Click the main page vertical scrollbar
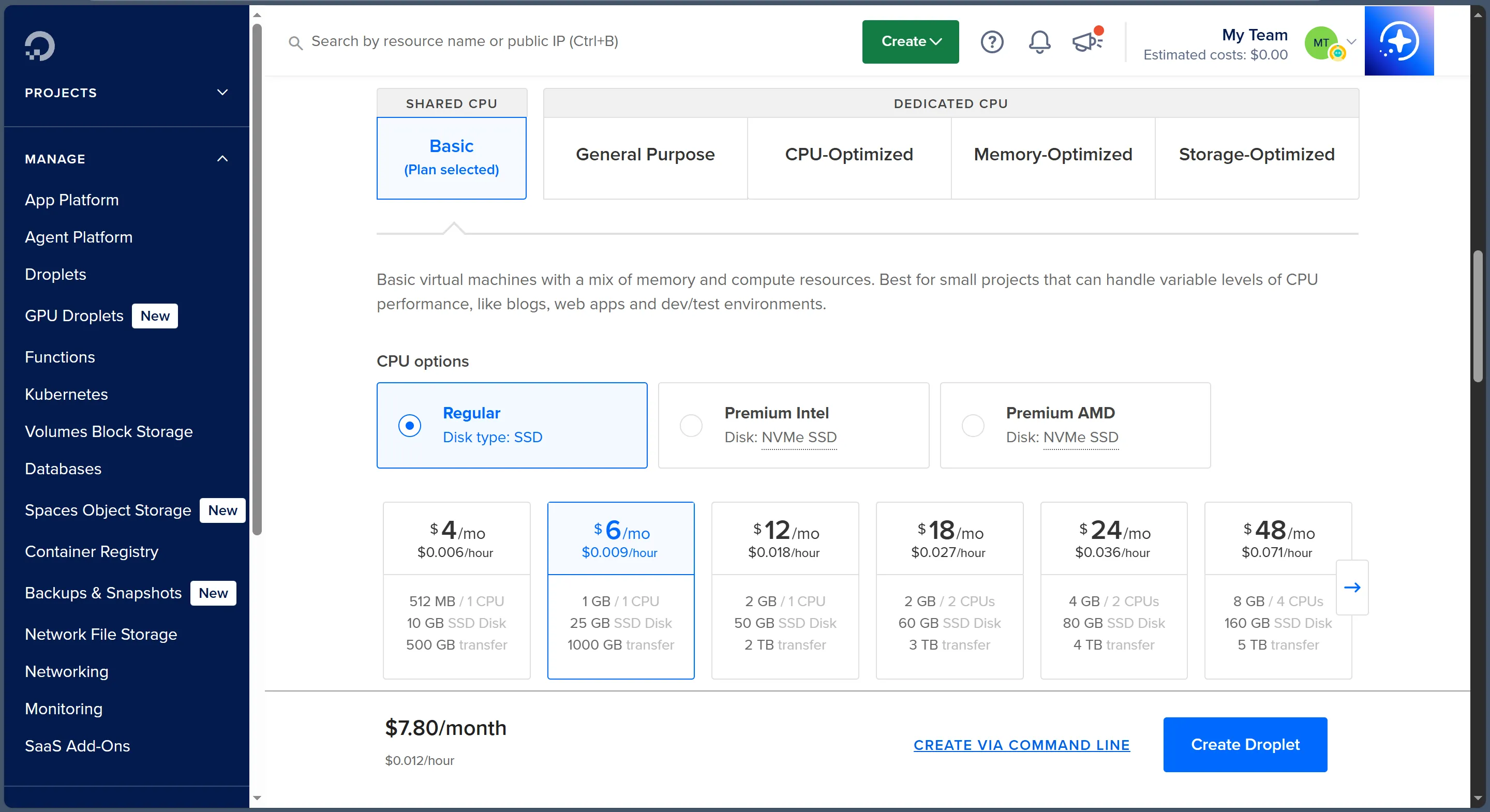The width and height of the screenshot is (1490, 812). pyautogui.click(x=1478, y=316)
